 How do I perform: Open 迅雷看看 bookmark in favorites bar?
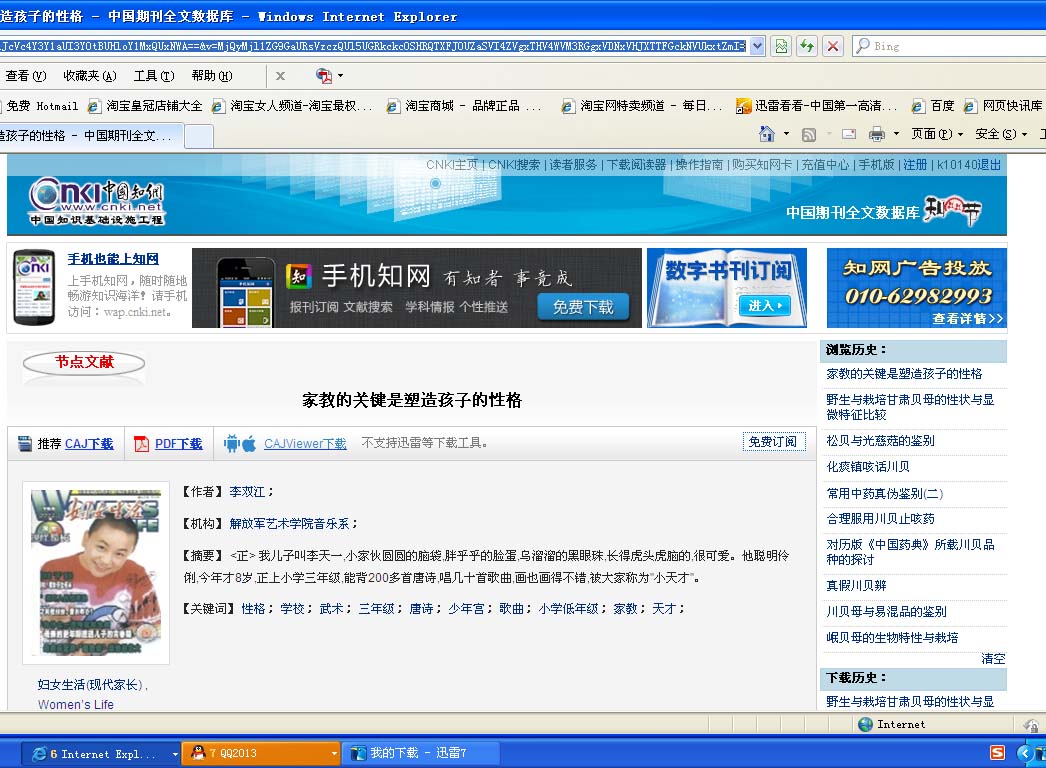coord(817,106)
